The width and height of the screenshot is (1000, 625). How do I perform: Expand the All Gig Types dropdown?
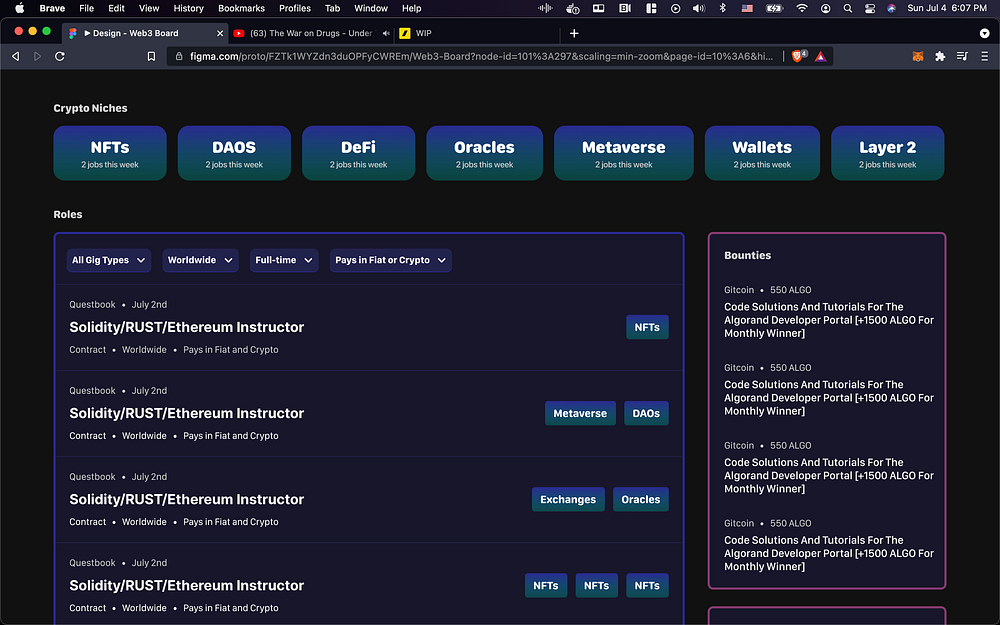coord(109,260)
